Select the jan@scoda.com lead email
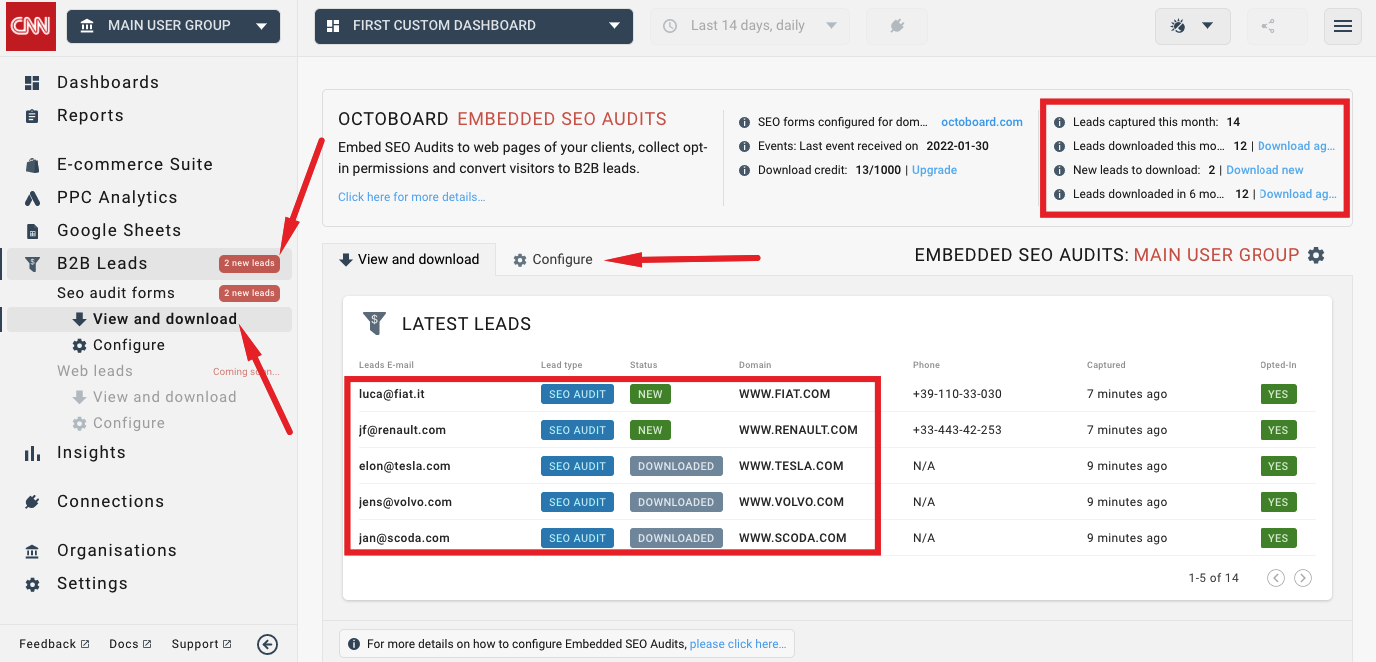This screenshot has height=662, width=1376. [404, 538]
